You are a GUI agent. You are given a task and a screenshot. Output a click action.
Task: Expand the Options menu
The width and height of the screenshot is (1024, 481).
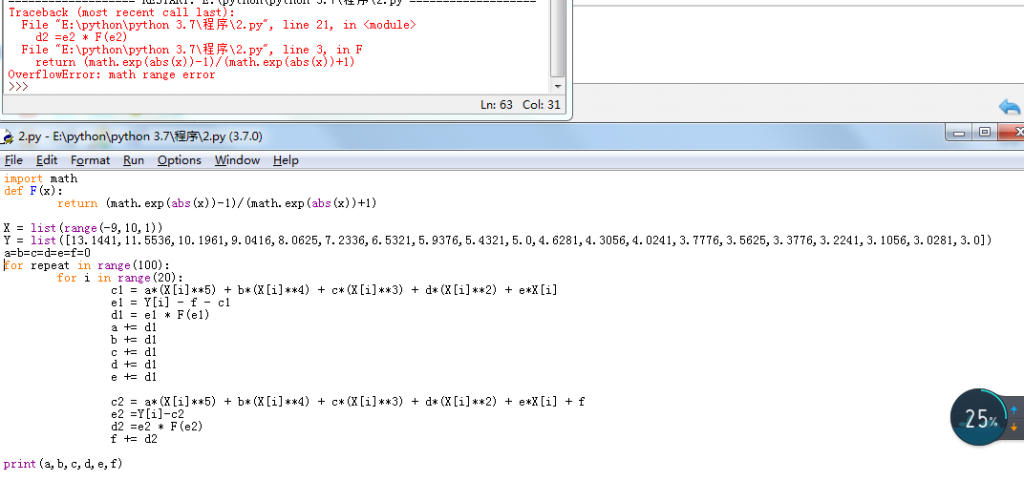179,160
